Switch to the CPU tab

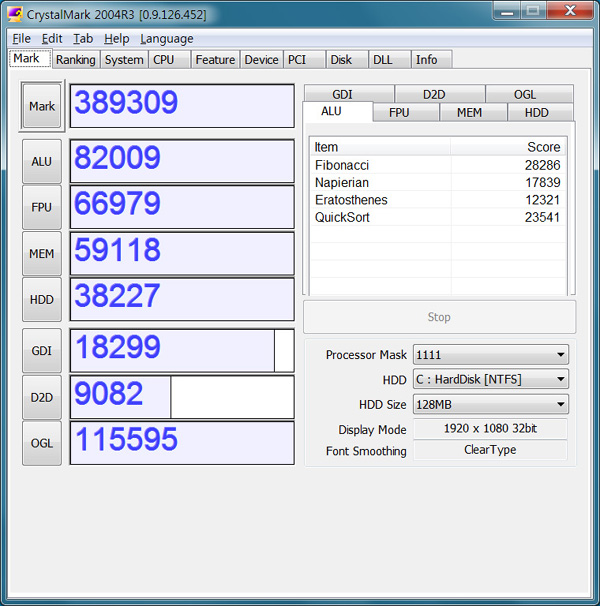point(169,60)
